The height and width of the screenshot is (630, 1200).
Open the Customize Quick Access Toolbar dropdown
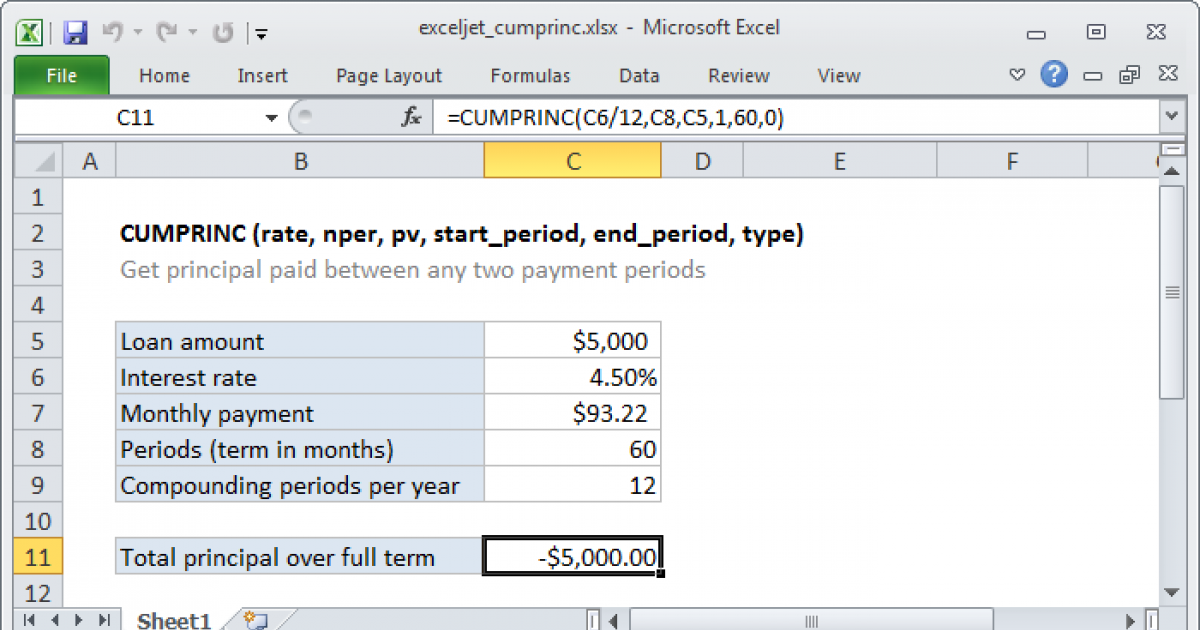coord(260,33)
